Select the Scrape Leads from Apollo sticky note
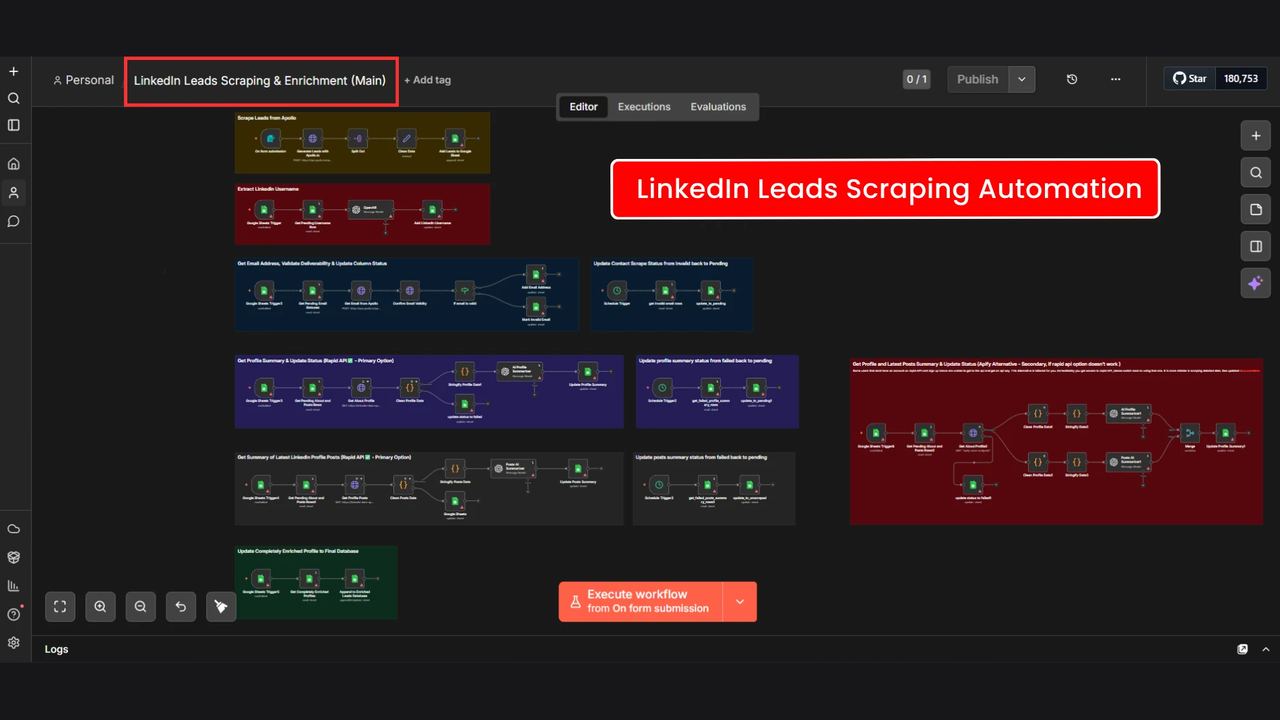 (362, 143)
